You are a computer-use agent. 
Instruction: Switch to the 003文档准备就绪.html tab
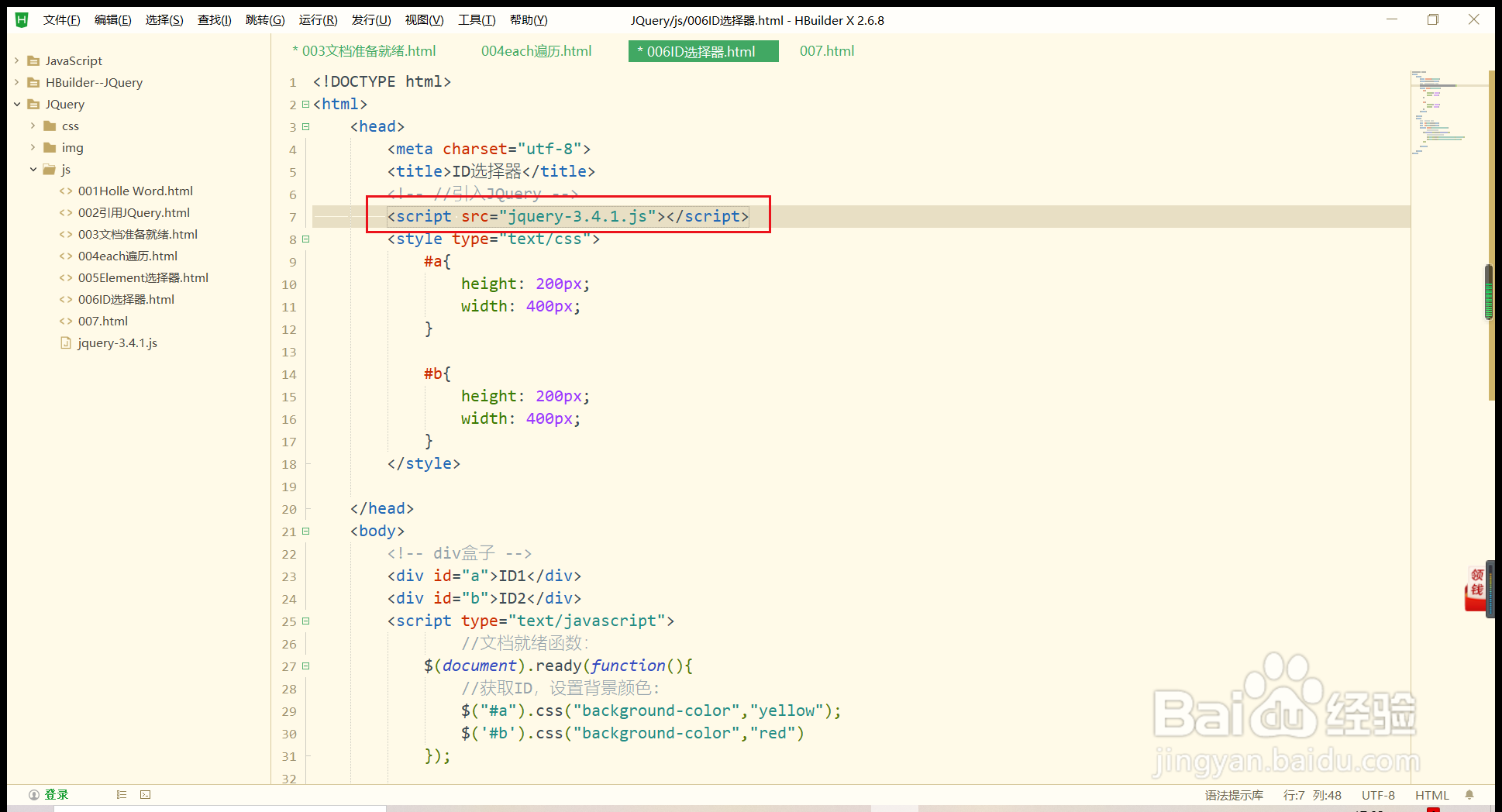tap(364, 51)
